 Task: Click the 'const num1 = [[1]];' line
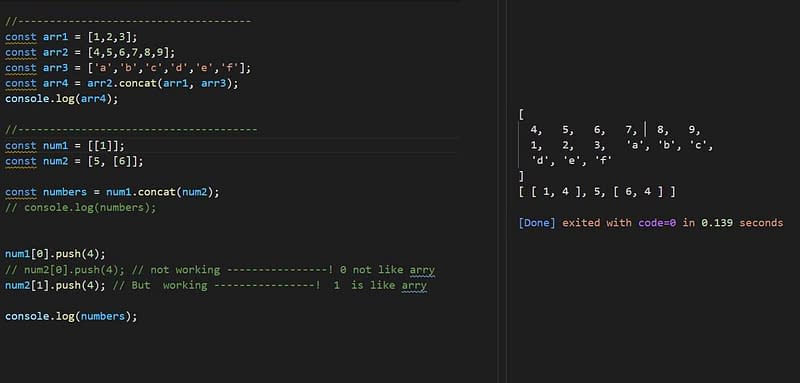click(x=65, y=146)
